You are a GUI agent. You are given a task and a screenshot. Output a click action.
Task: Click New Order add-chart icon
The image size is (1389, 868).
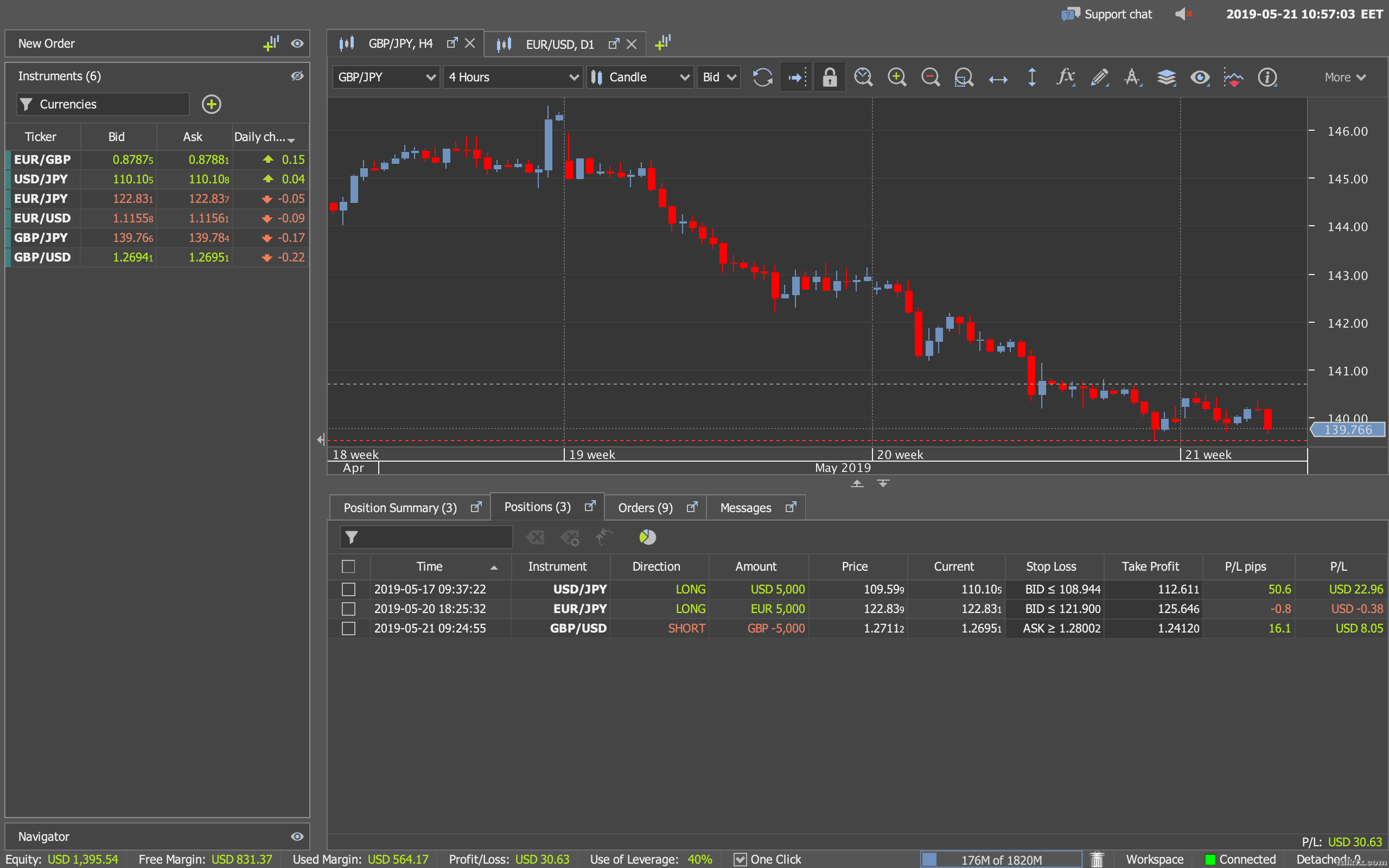271,43
